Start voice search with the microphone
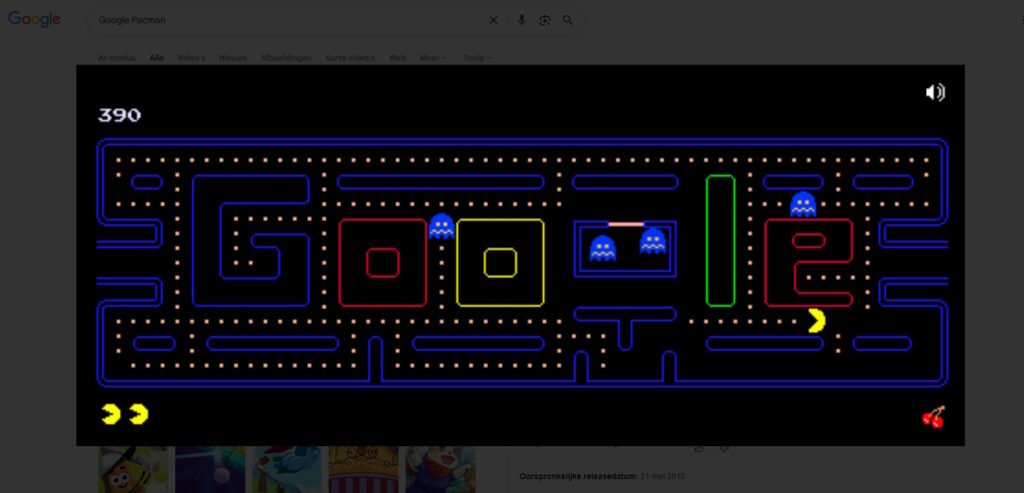The width and height of the screenshot is (1024, 493). [521, 20]
